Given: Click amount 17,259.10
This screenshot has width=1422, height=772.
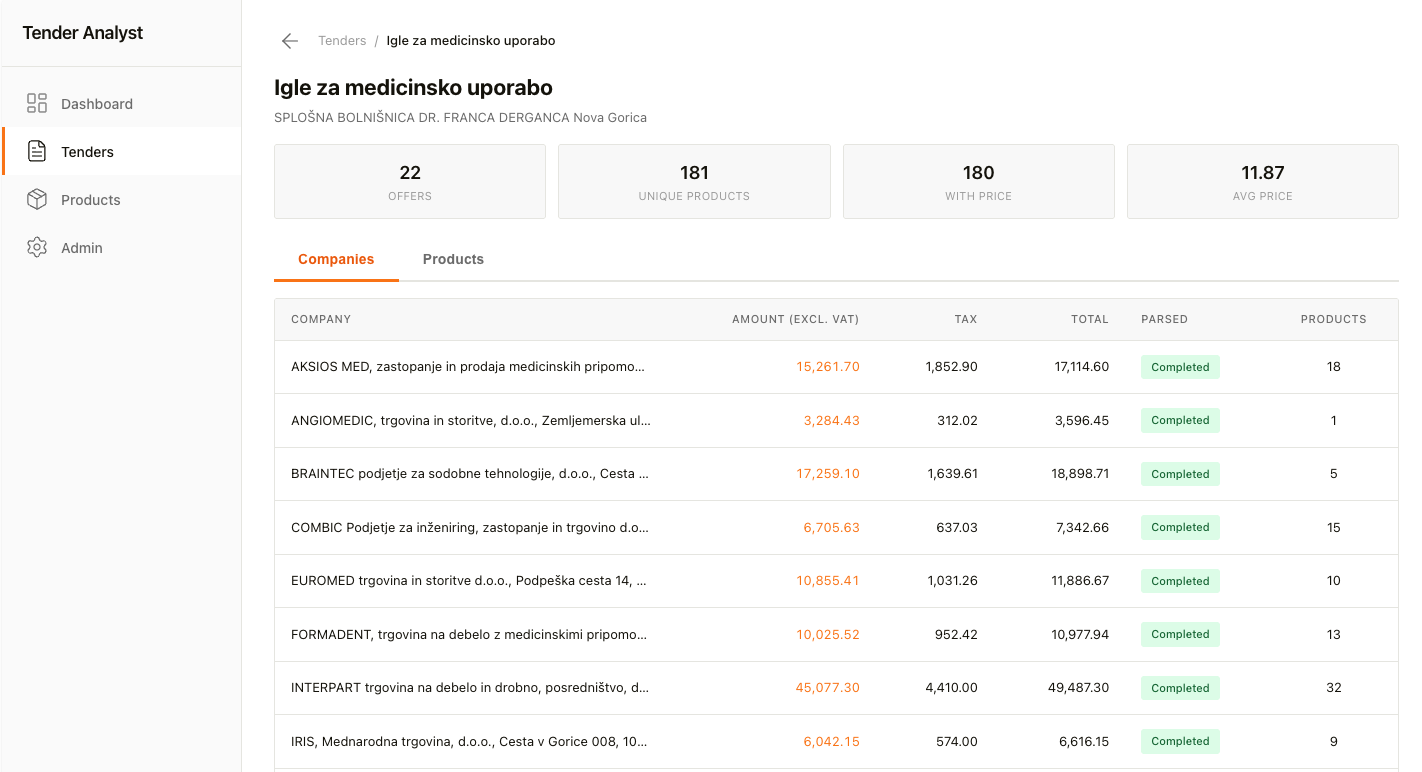Looking at the screenshot, I should pyautogui.click(x=828, y=474).
